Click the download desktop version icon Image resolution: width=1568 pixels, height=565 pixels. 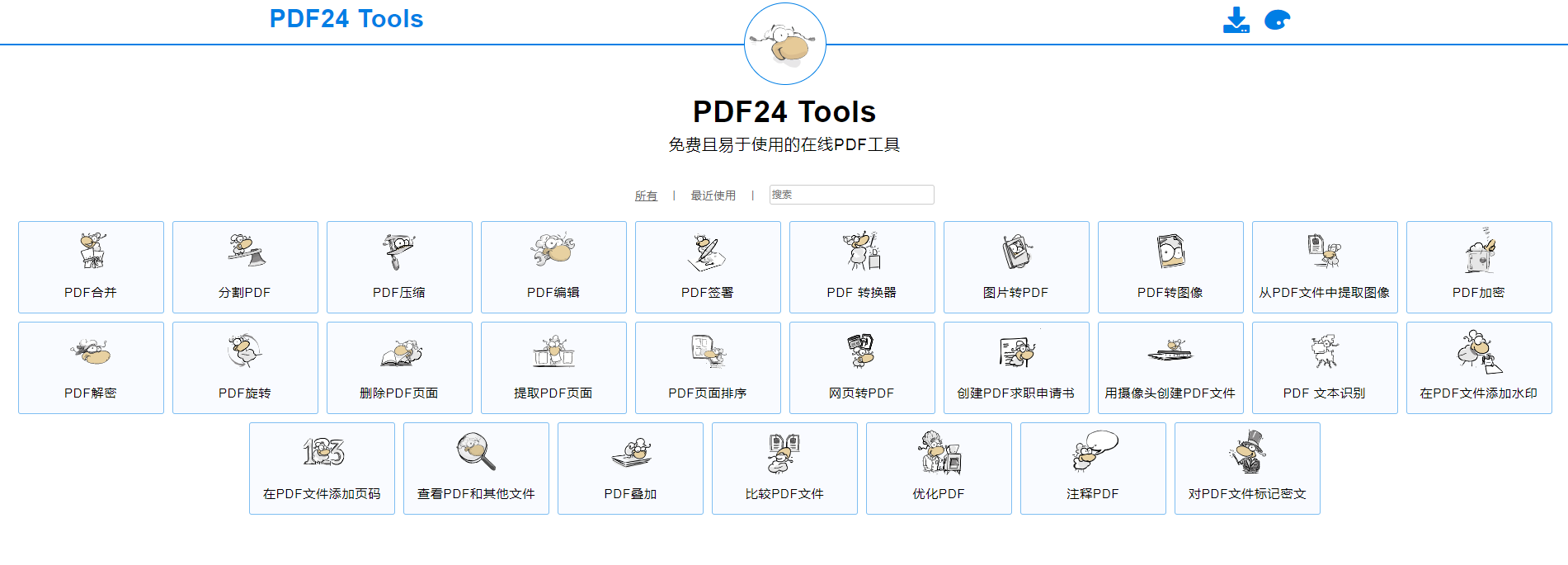pos(1236,20)
